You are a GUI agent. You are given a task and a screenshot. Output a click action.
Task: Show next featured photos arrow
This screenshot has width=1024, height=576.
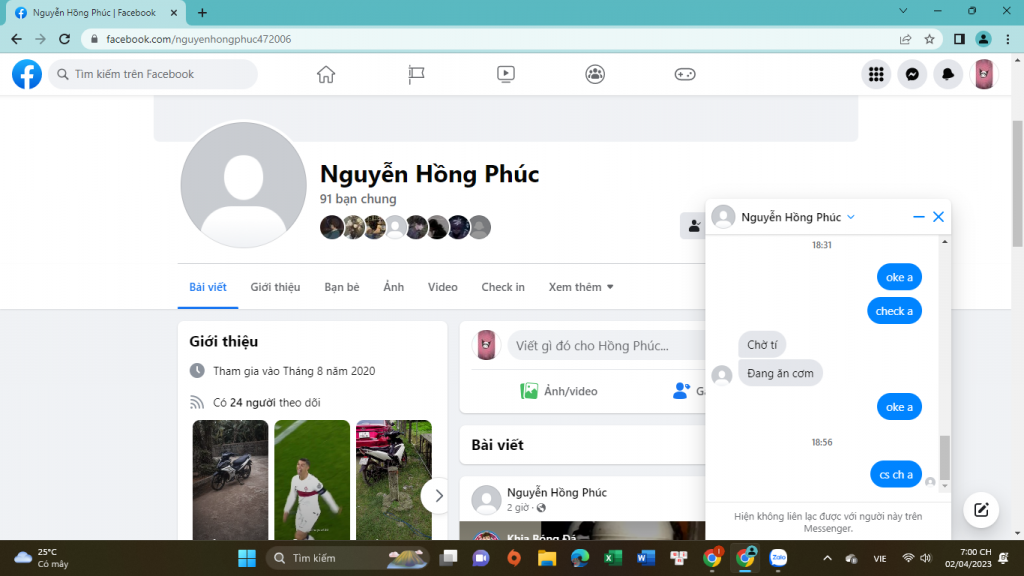click(438, 496)
